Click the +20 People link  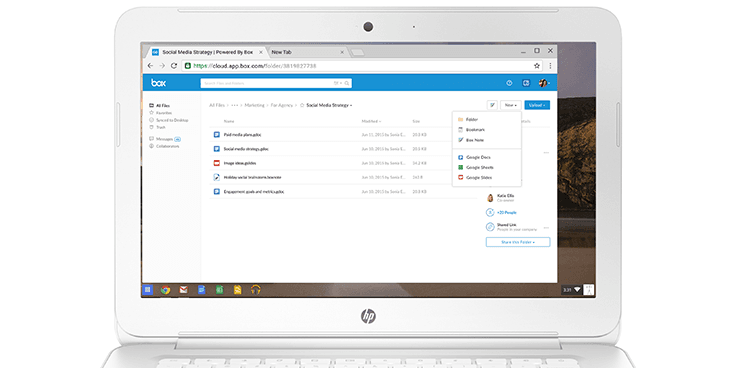(x=506, y=213)
